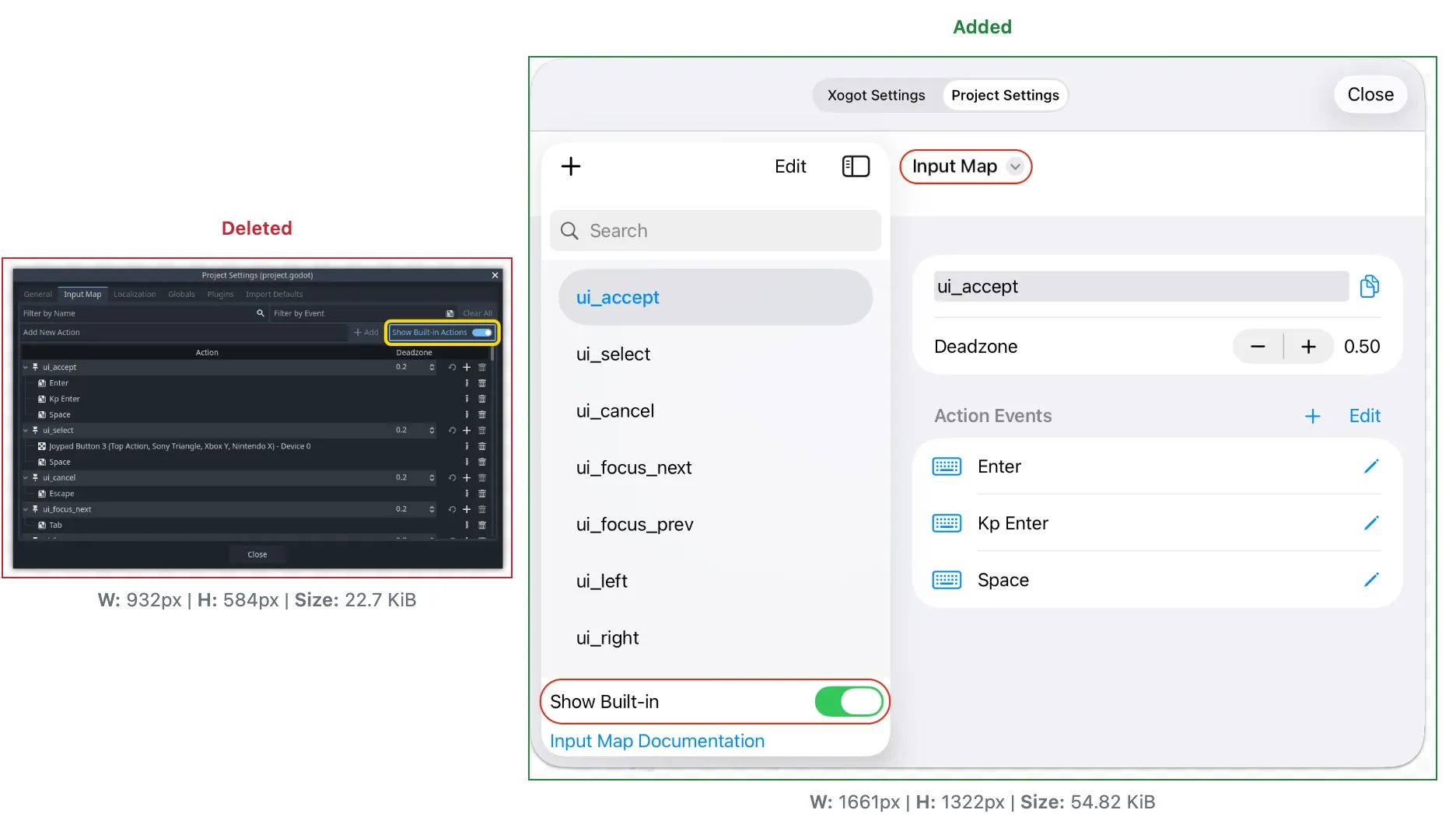Click the pencil icon to edit the Space event

coord(1372,579)
